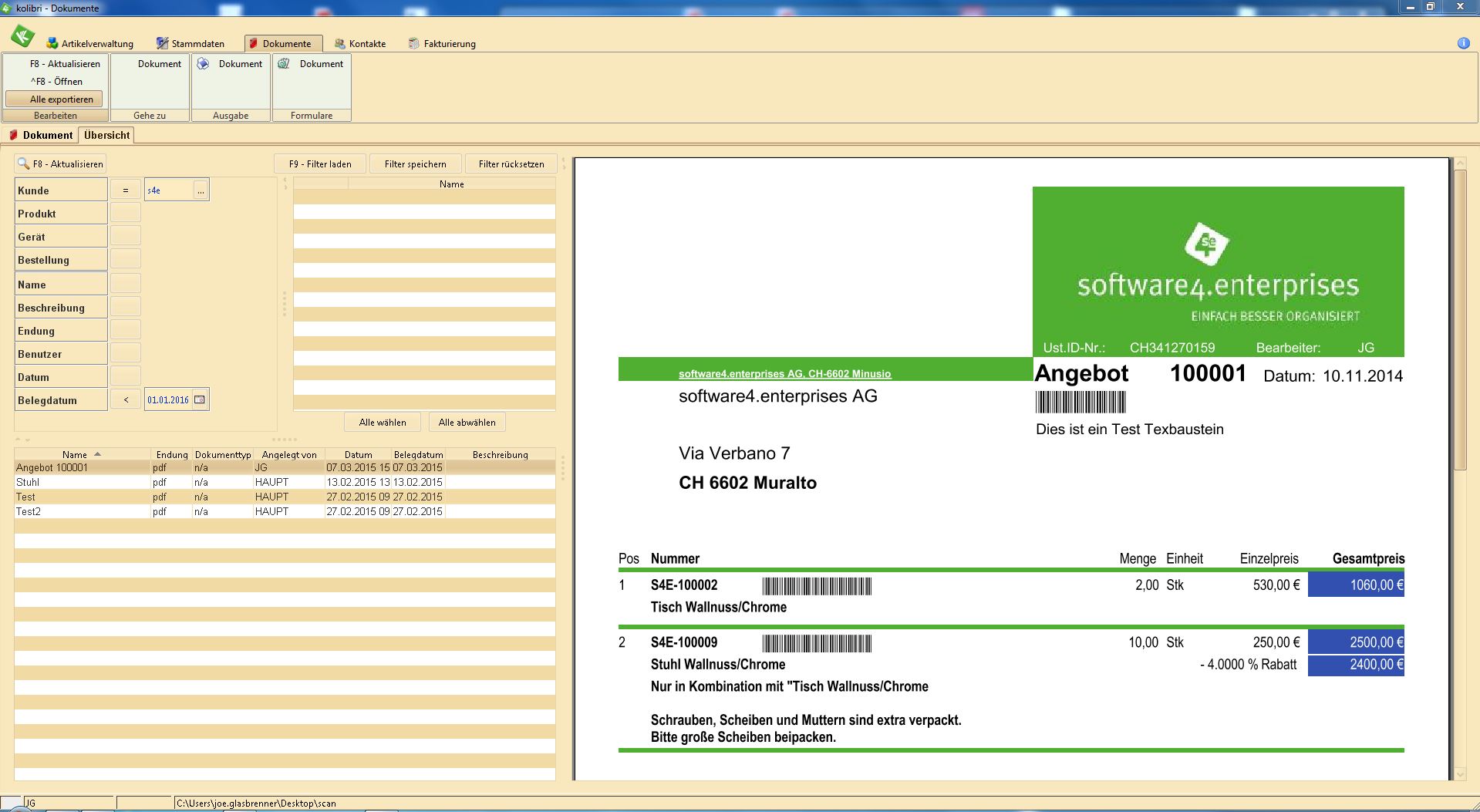
Task: Select the 'Angebot 100001' document row
Action: click(x=285, y=467)
